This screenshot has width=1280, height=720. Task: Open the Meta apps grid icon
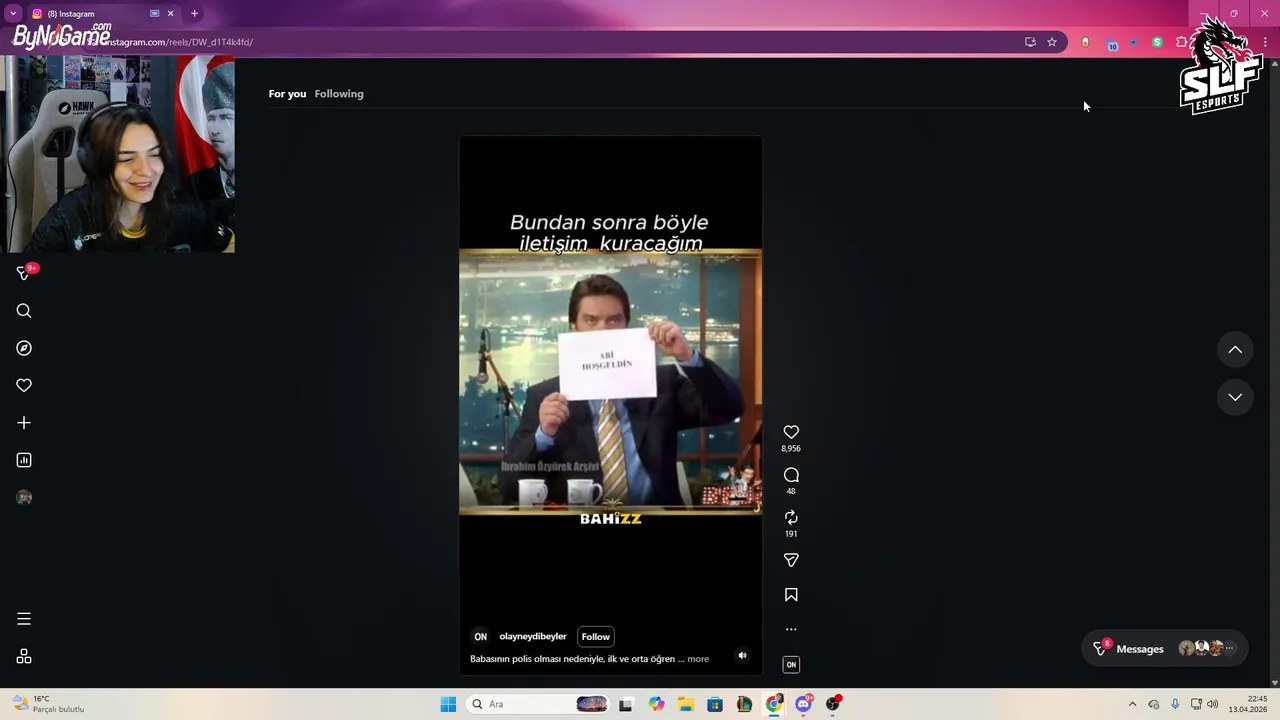click(x=24, y=656)
